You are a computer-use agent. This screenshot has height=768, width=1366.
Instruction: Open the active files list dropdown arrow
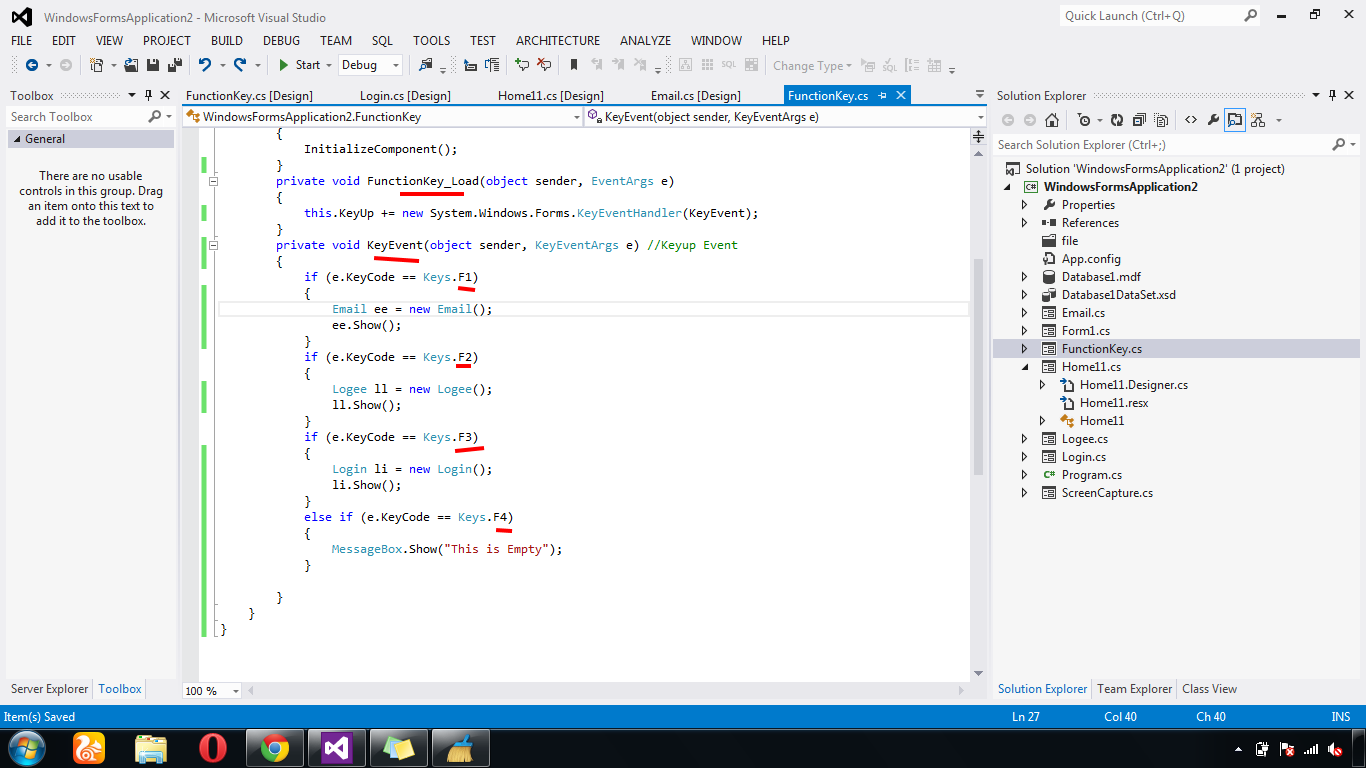coord(979,95)
